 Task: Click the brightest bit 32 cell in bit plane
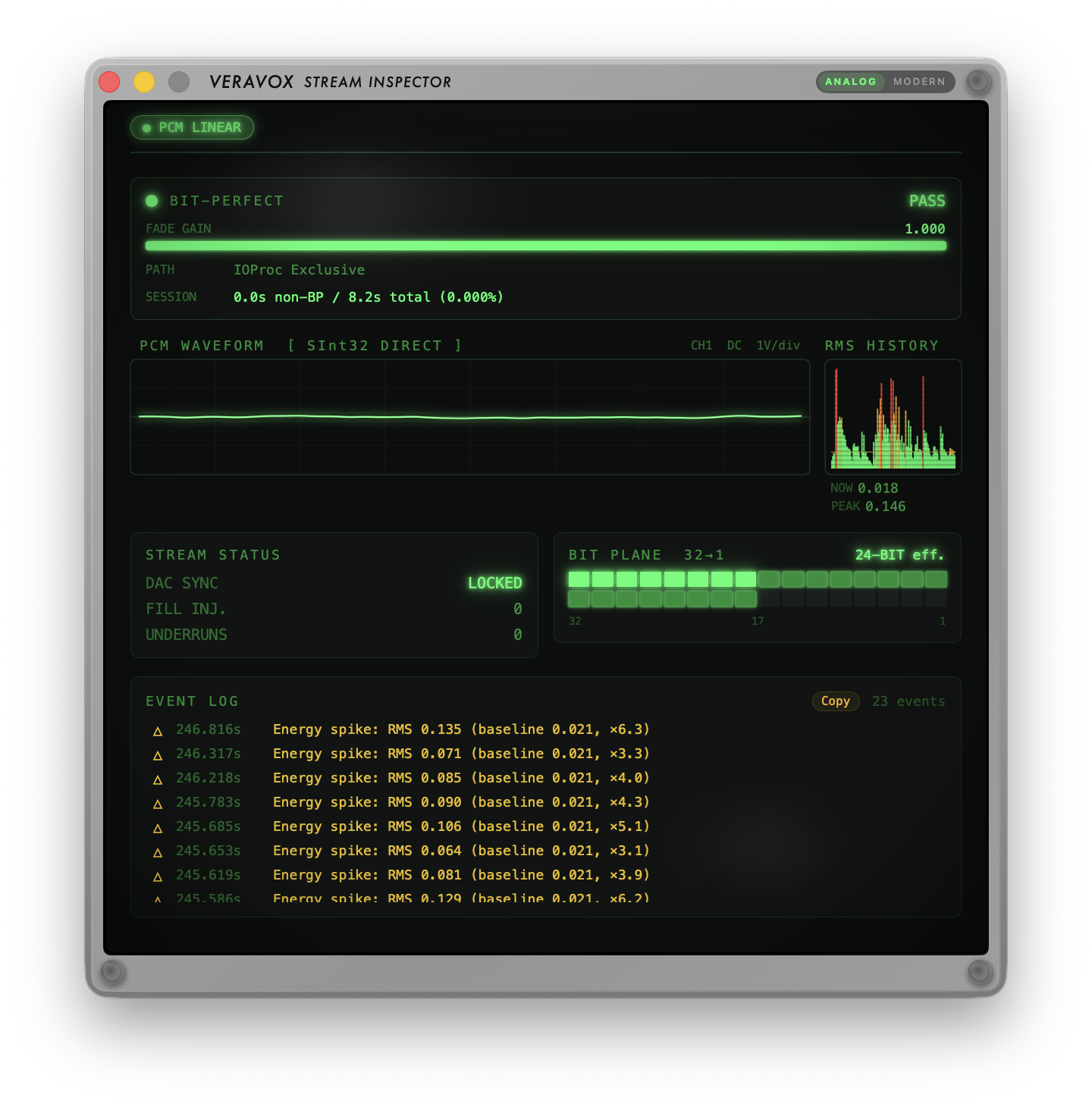coord(579,579)
